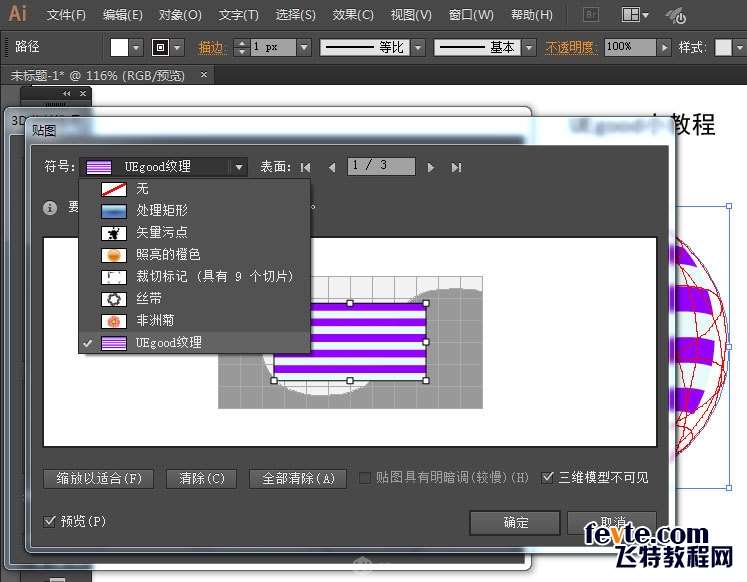This screenshot has width=747, height=582.
Task: Collapse the small panel double-arrow icon
Action: tap(66, 93)
